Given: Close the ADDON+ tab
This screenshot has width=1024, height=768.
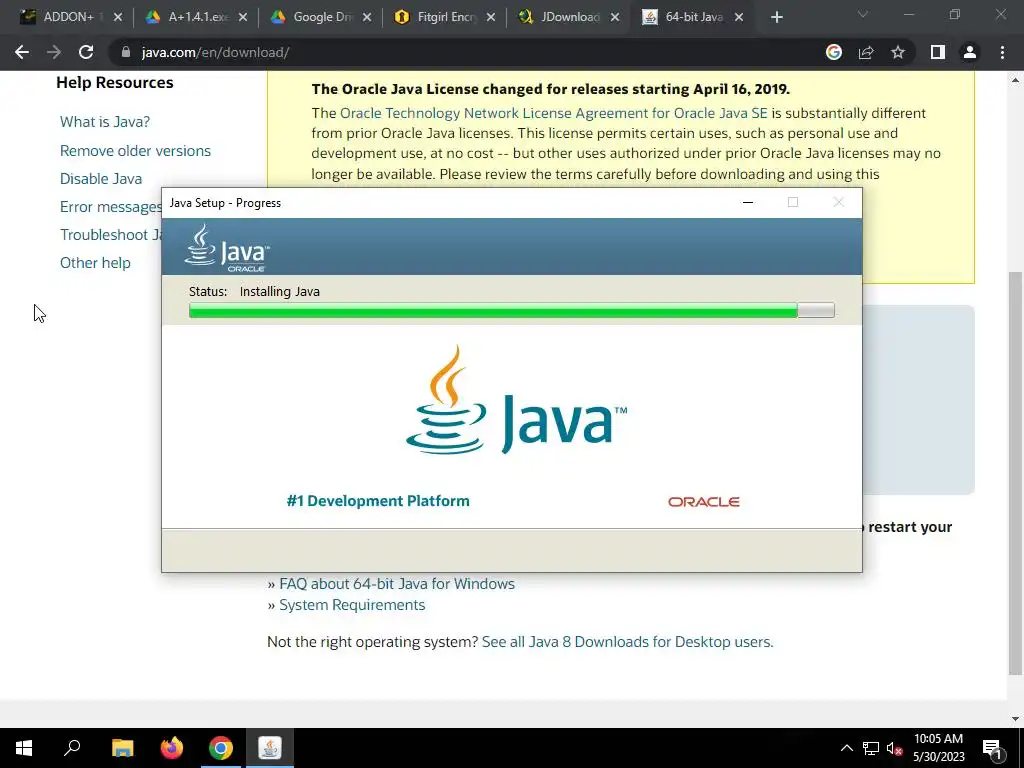Looking at the screenshot, I should 118,18.
